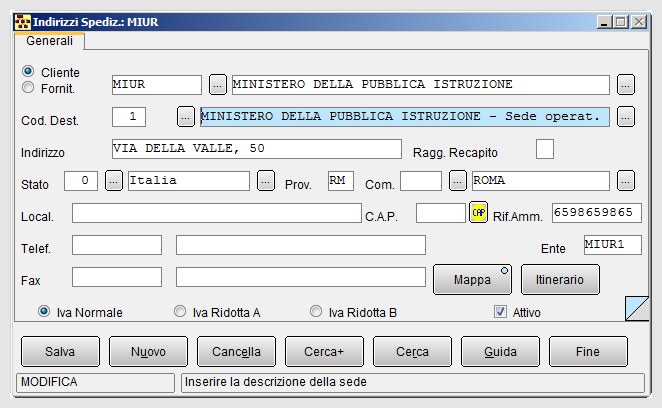Toggle the Attivo checkbox
Screen dimensions: 662x408
point(500,312)
